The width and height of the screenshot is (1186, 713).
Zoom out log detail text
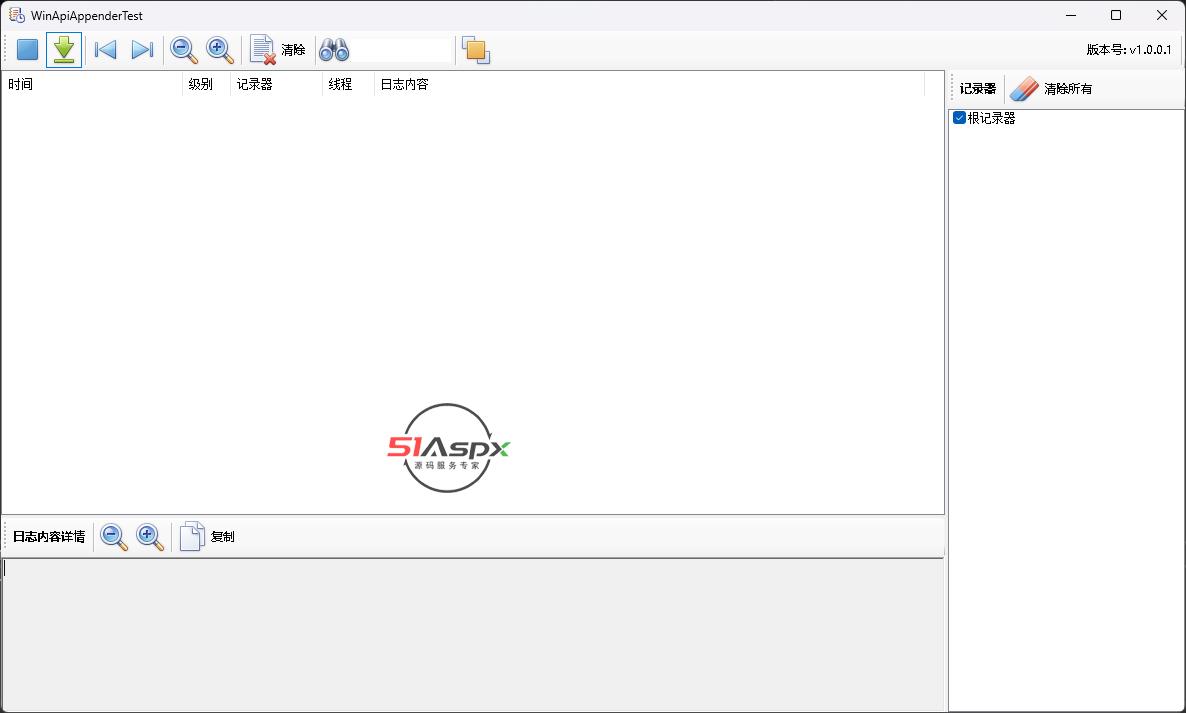tap(113, 537)
